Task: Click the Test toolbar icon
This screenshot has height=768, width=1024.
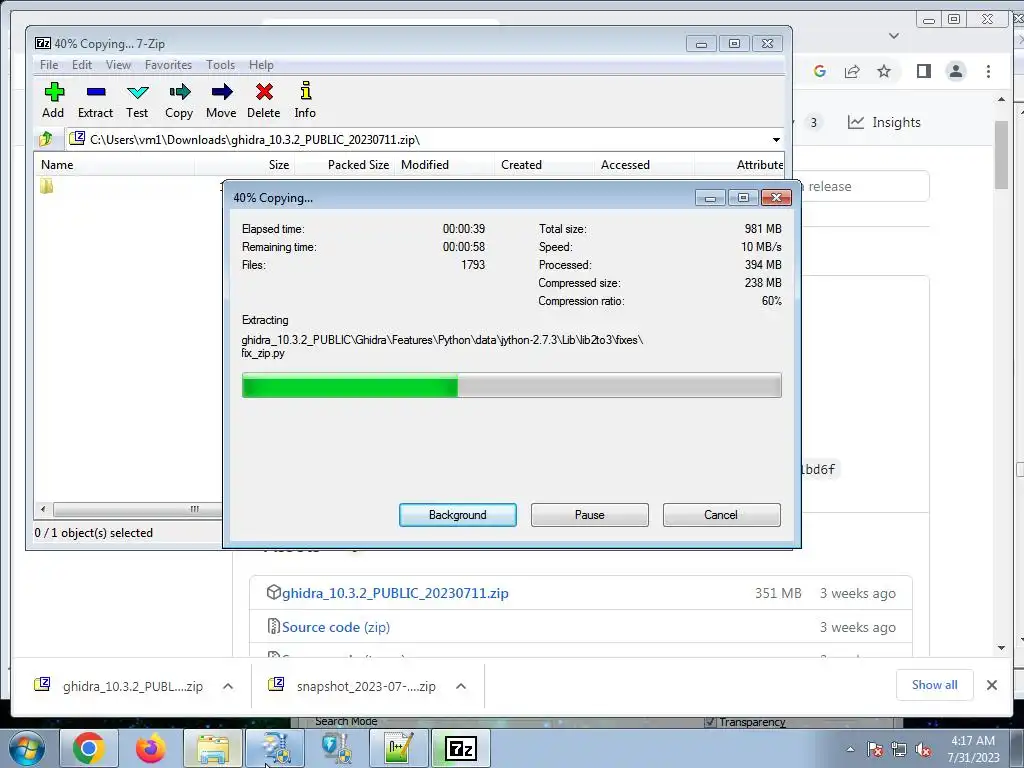Action: pyautogui.click(x=137, y=101)
